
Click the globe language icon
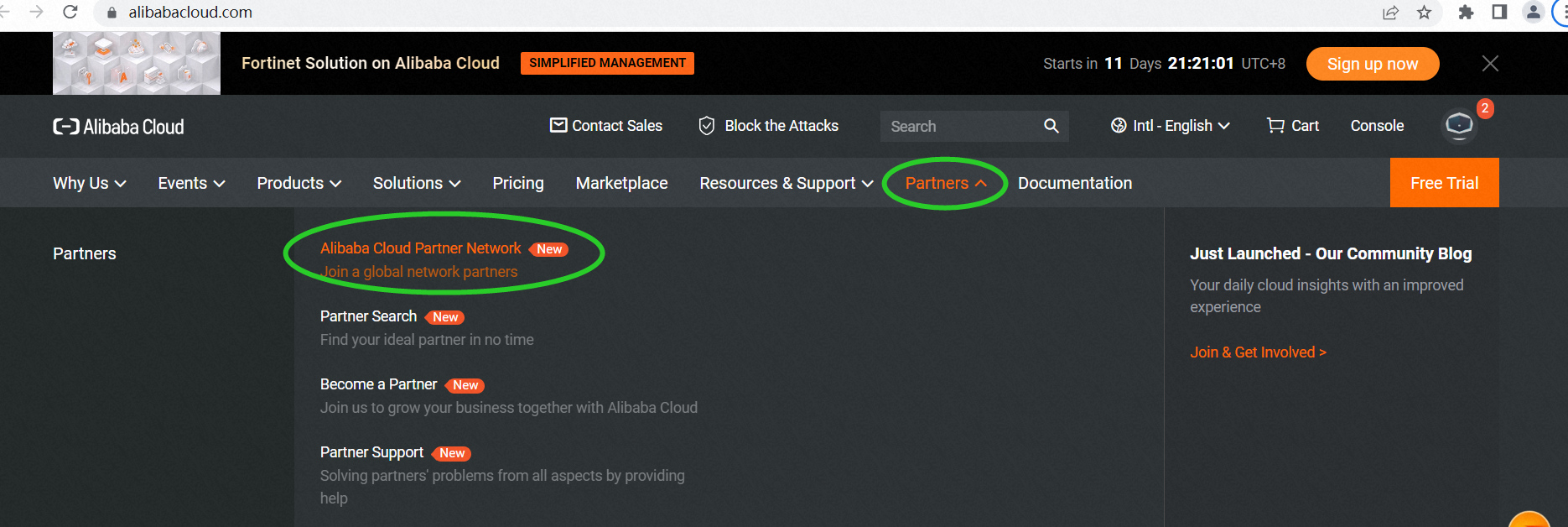pyautogui.click(x=1119, y=126)
